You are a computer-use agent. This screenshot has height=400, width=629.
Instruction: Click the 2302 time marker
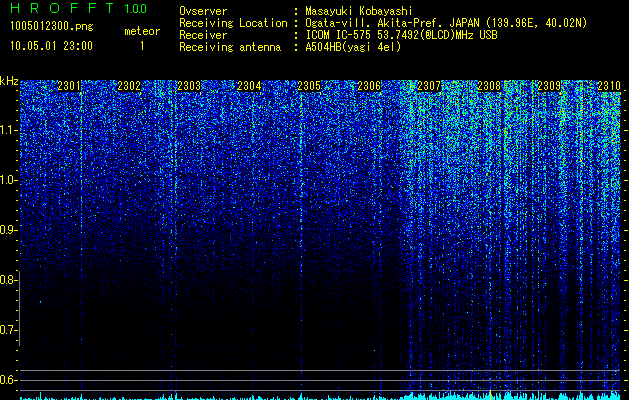click(x=129, y=86)
